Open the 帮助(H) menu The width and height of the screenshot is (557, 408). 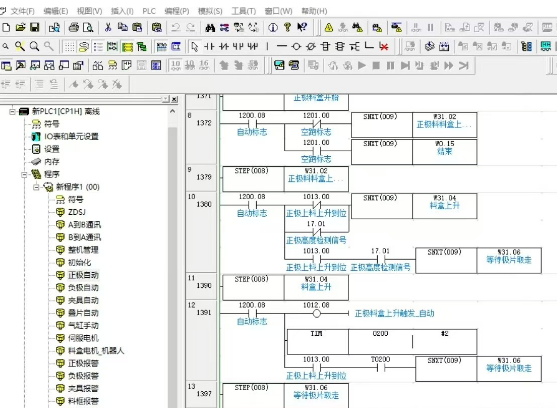coord(314,11)
